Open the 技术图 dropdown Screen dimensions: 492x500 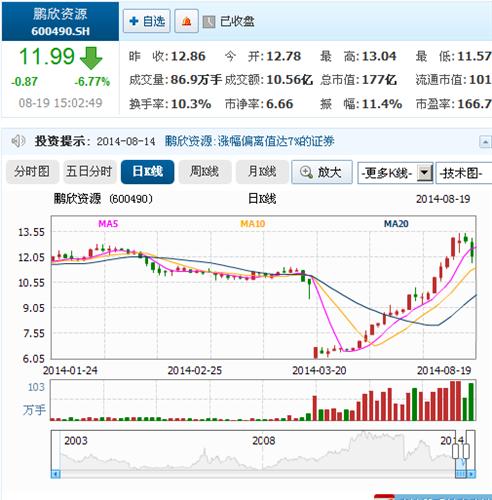tap(464, 173)
